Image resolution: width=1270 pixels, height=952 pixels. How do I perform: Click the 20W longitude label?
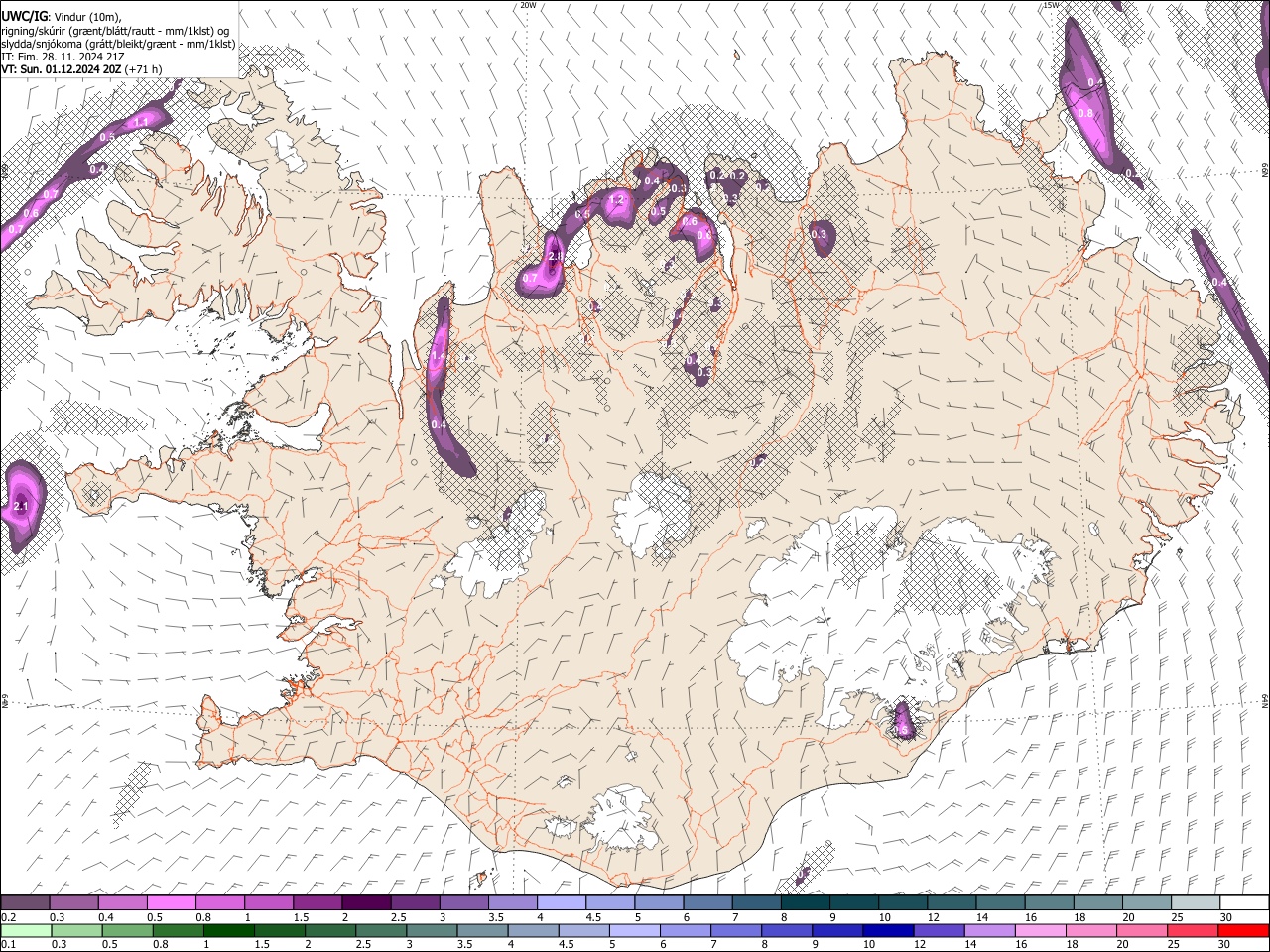528,5
